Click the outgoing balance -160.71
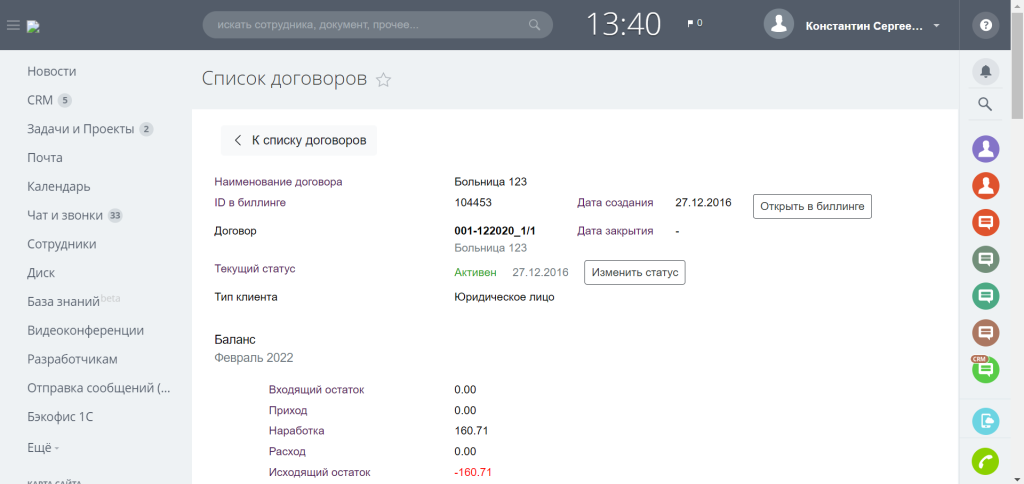 pyautogui.click(x=472, y=472)
